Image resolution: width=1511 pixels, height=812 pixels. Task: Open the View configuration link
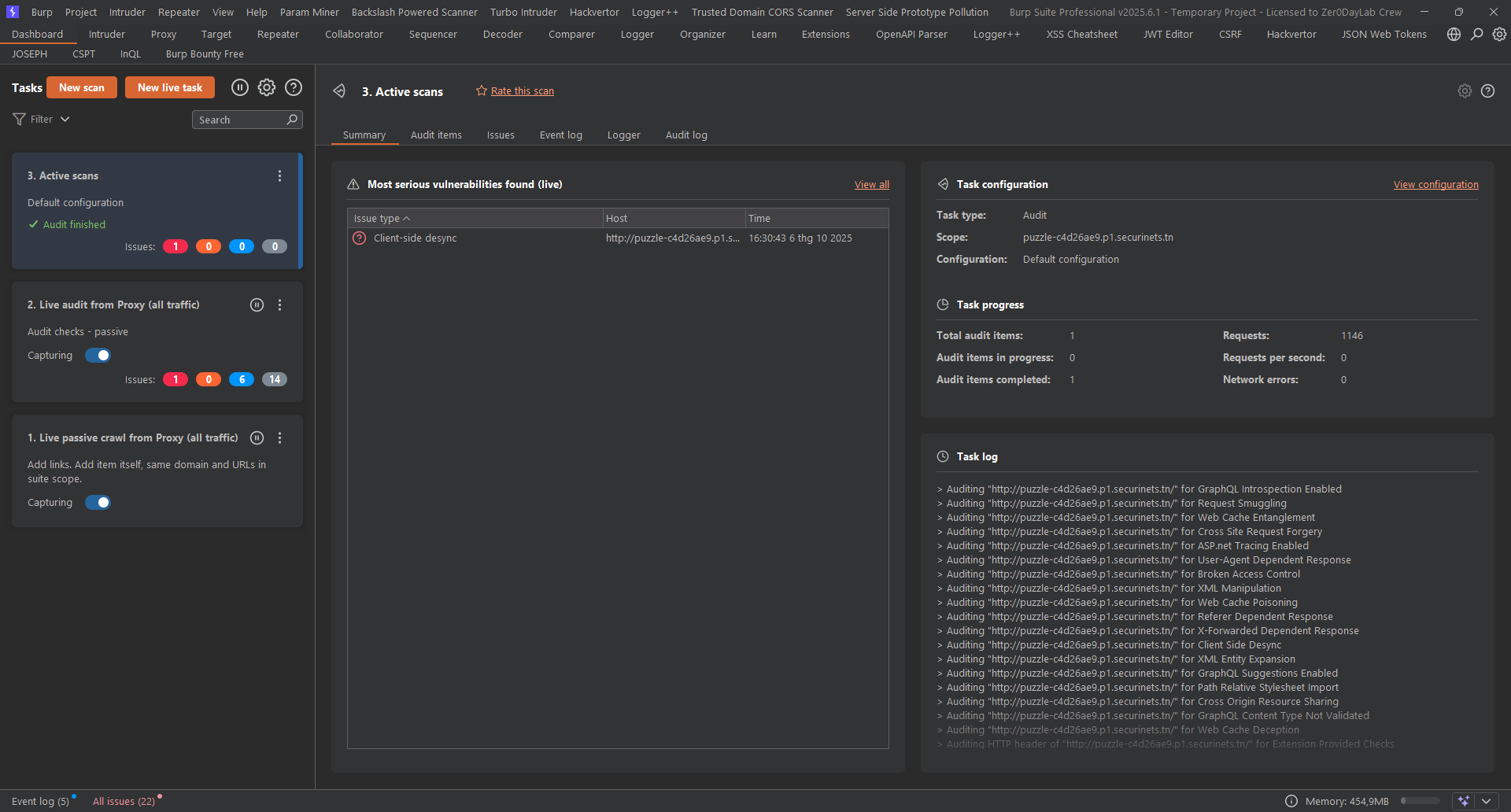point(1436,185)
